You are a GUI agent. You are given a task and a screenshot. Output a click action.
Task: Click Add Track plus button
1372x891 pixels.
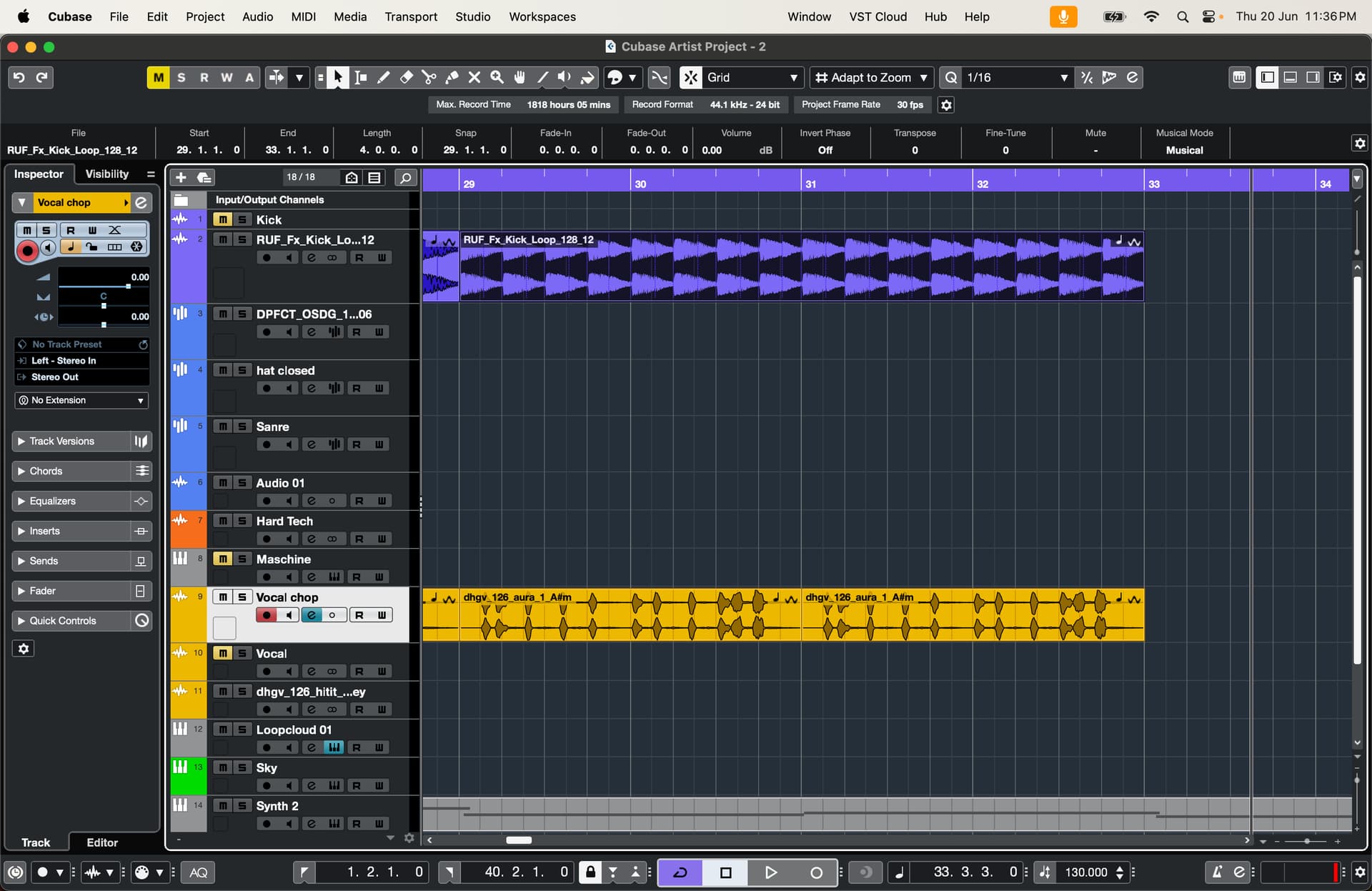pos(181,177)
